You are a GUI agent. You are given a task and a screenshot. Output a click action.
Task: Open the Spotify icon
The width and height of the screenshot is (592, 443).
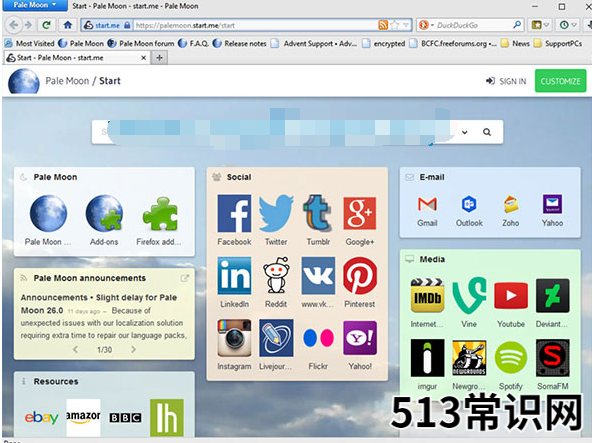pyautogui.click(x=510, y=358)
